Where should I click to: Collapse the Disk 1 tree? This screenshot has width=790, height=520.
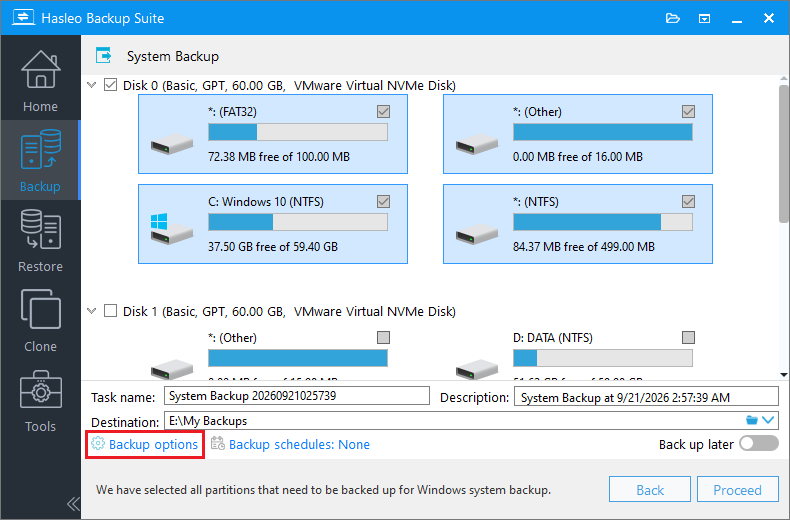tap(92, 310)
